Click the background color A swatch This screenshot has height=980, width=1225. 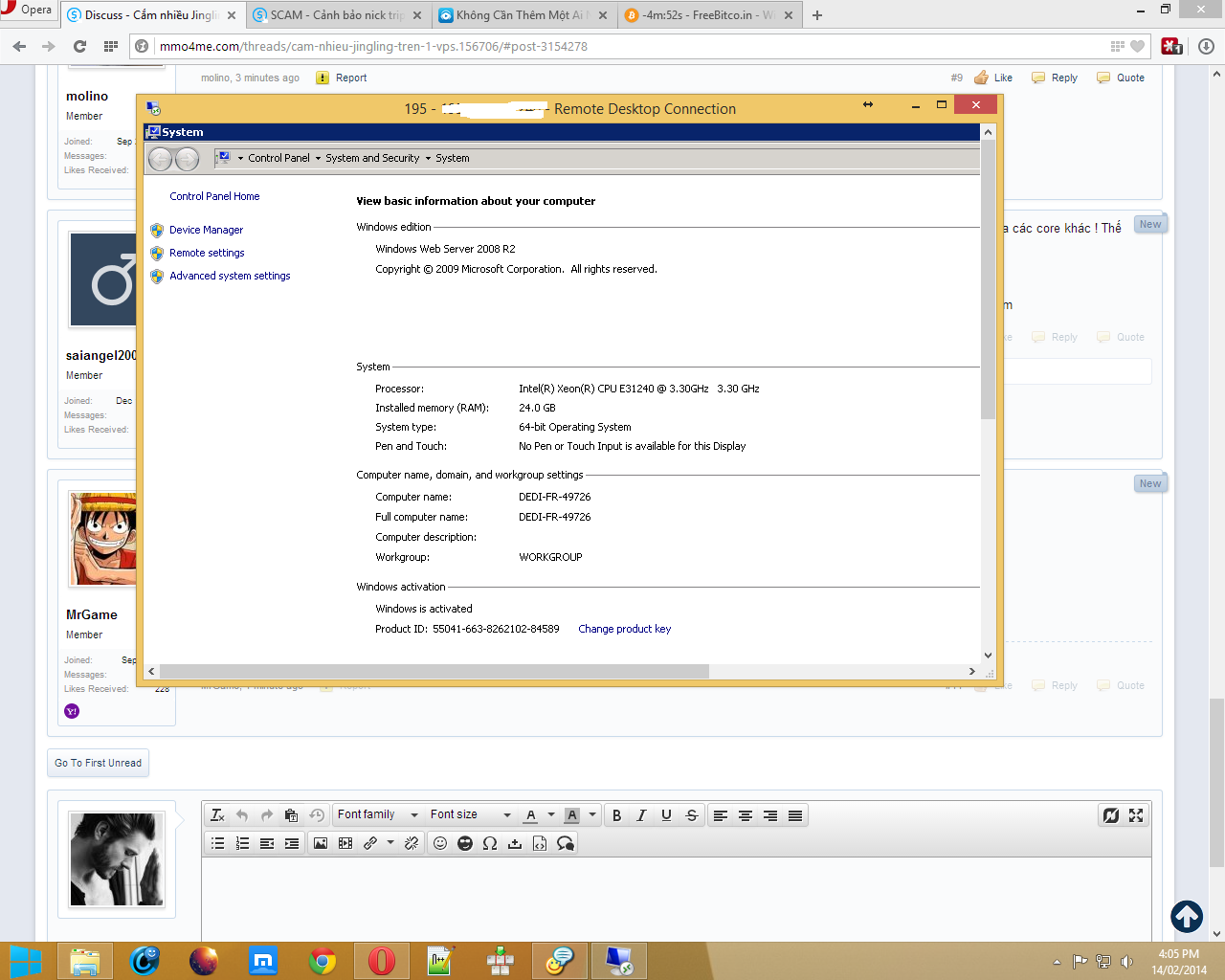pos(572,815)
